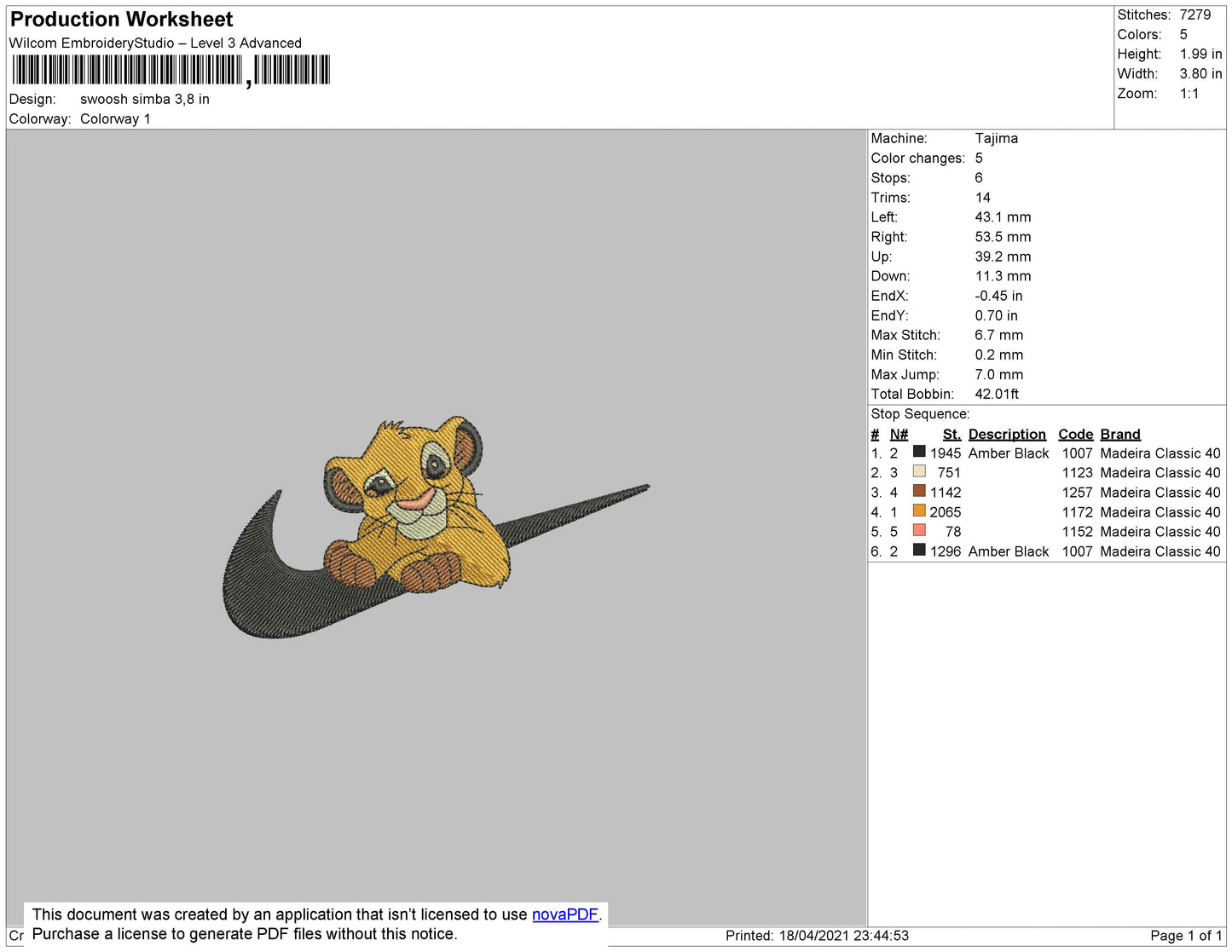Screen dimensions: 1232x952
Task: Click the design name swoosh simba text
Action: click(x=144, y=99)
